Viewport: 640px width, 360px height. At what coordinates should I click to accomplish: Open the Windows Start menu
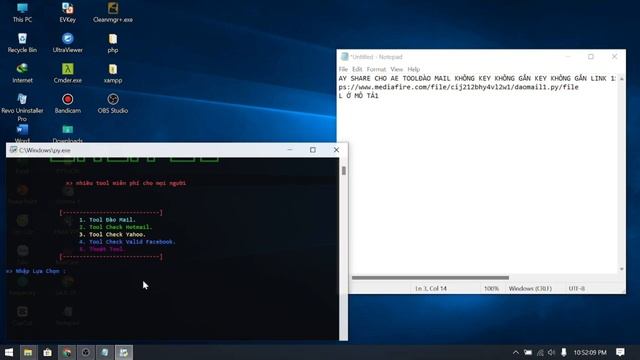[9, 352]
